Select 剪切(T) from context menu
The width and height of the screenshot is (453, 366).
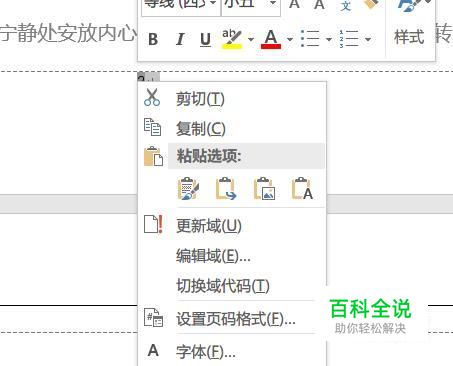[x=200, y=99]
